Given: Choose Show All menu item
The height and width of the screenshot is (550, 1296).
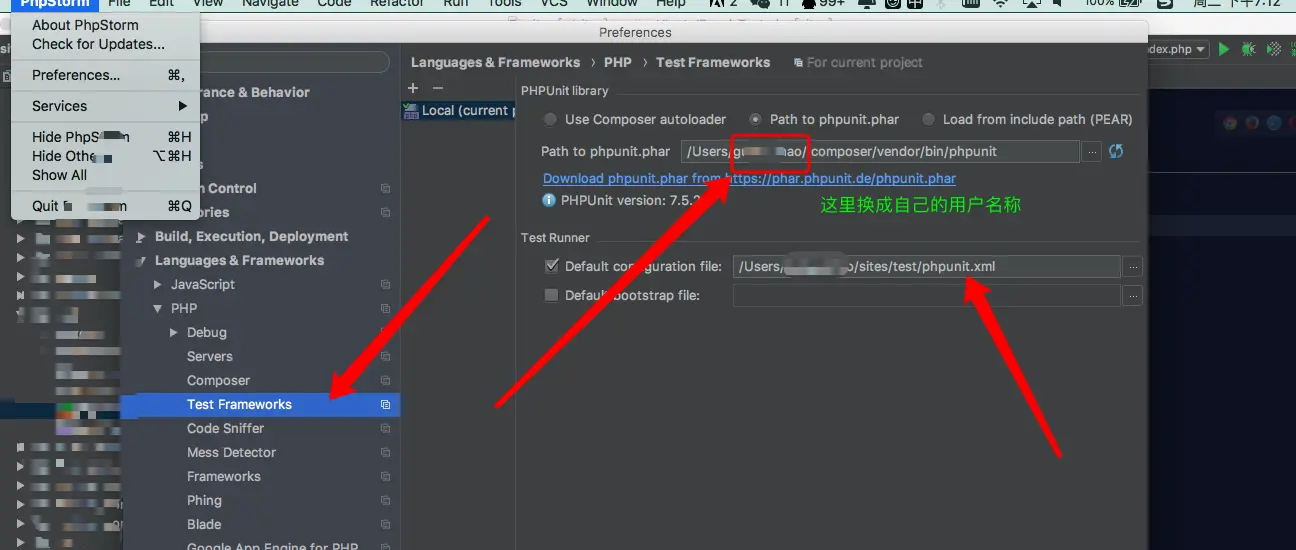Looking at the screenshot, I should click(59, 175).
